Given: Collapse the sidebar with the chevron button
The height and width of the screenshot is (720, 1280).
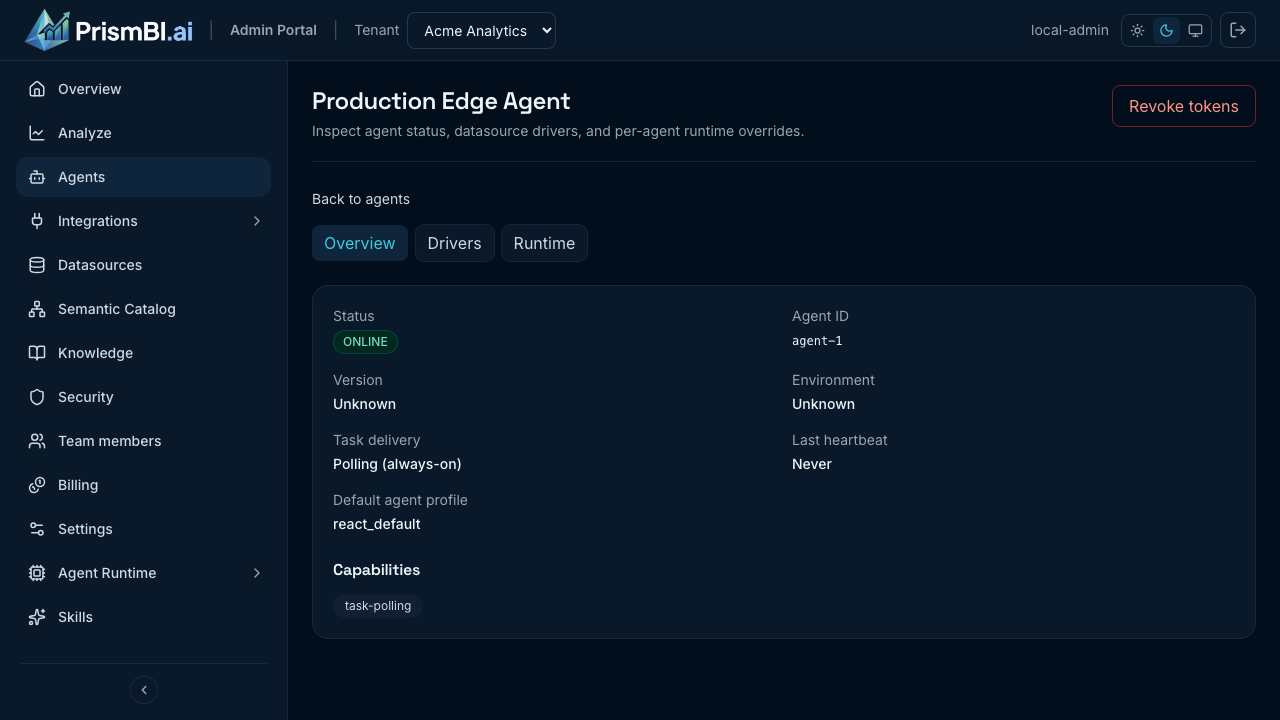Looking at the screenshot, I should click(144, 690).
